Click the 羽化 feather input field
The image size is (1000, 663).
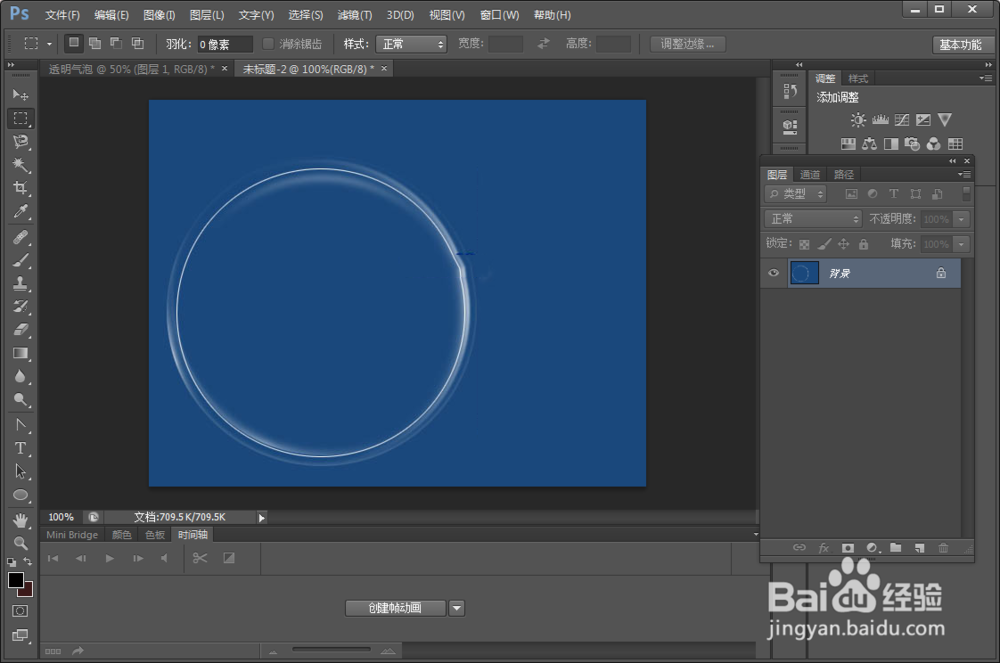225,44
